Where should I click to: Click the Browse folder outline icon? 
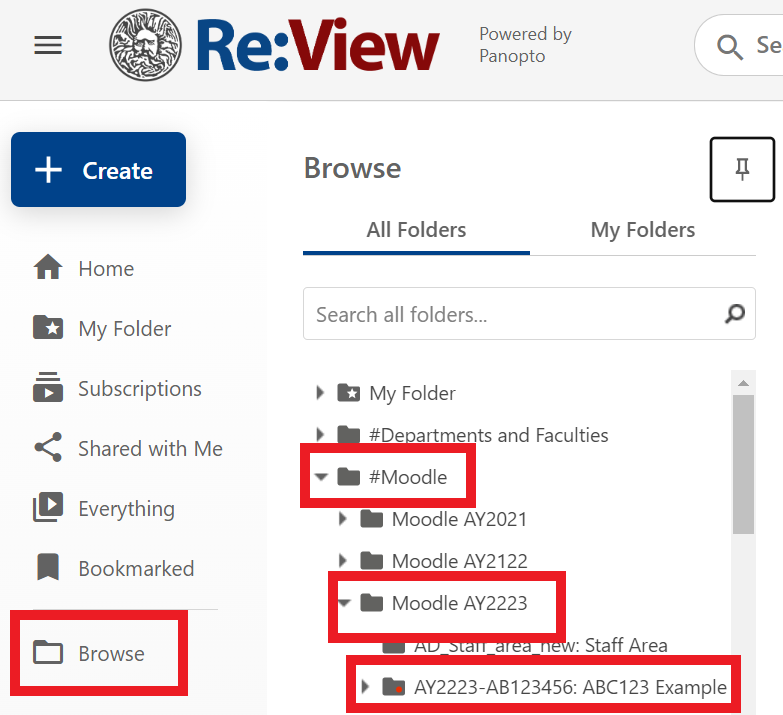coord(48,652)
